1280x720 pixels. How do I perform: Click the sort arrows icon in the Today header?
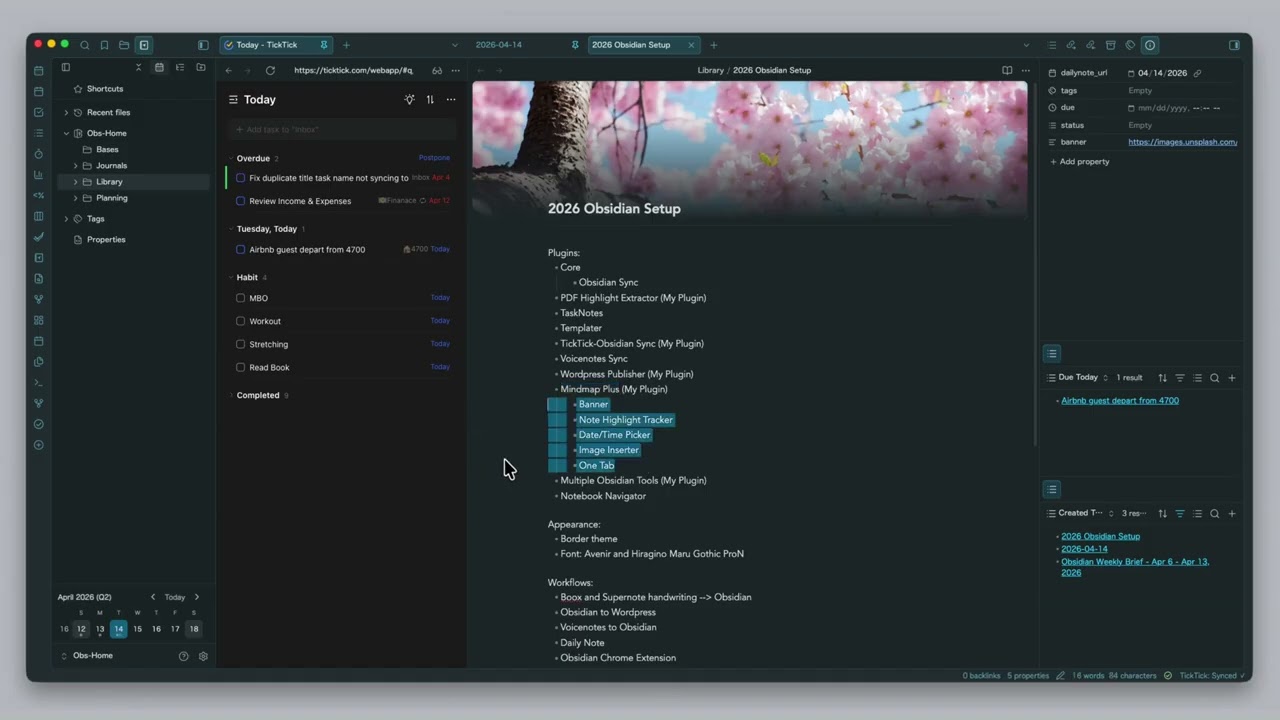pos(430,100)
